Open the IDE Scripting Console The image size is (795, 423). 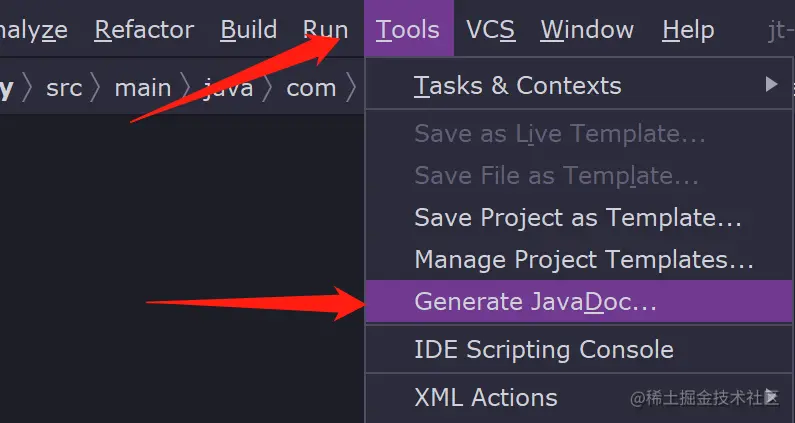tap(543, 349)
